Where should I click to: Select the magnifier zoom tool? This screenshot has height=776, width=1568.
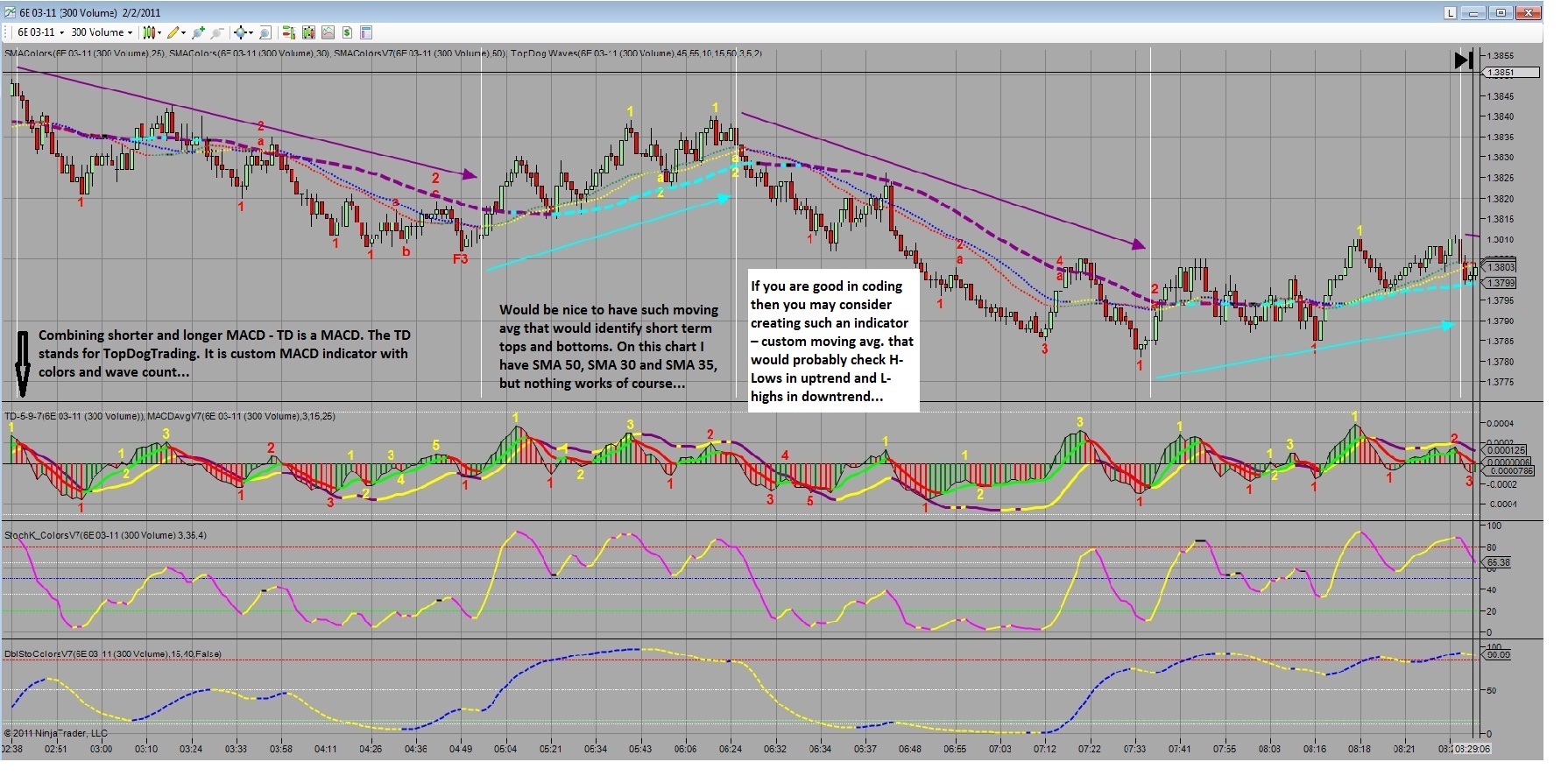click(265, 32)
